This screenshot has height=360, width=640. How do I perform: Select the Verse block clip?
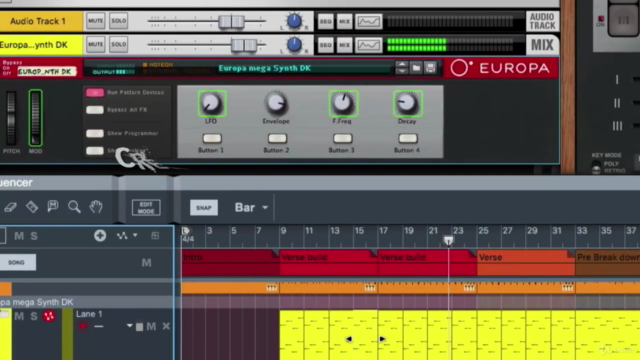[526, 262]
